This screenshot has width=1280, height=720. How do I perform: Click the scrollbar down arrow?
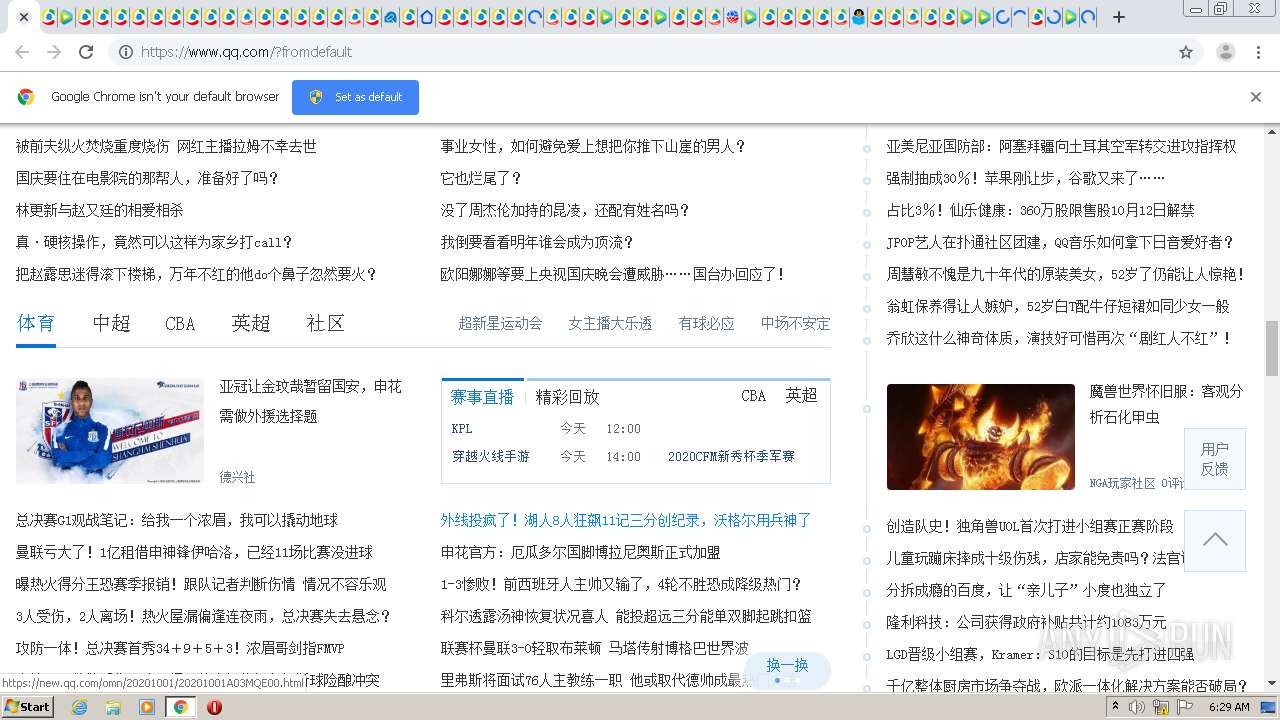(1271, 684)
